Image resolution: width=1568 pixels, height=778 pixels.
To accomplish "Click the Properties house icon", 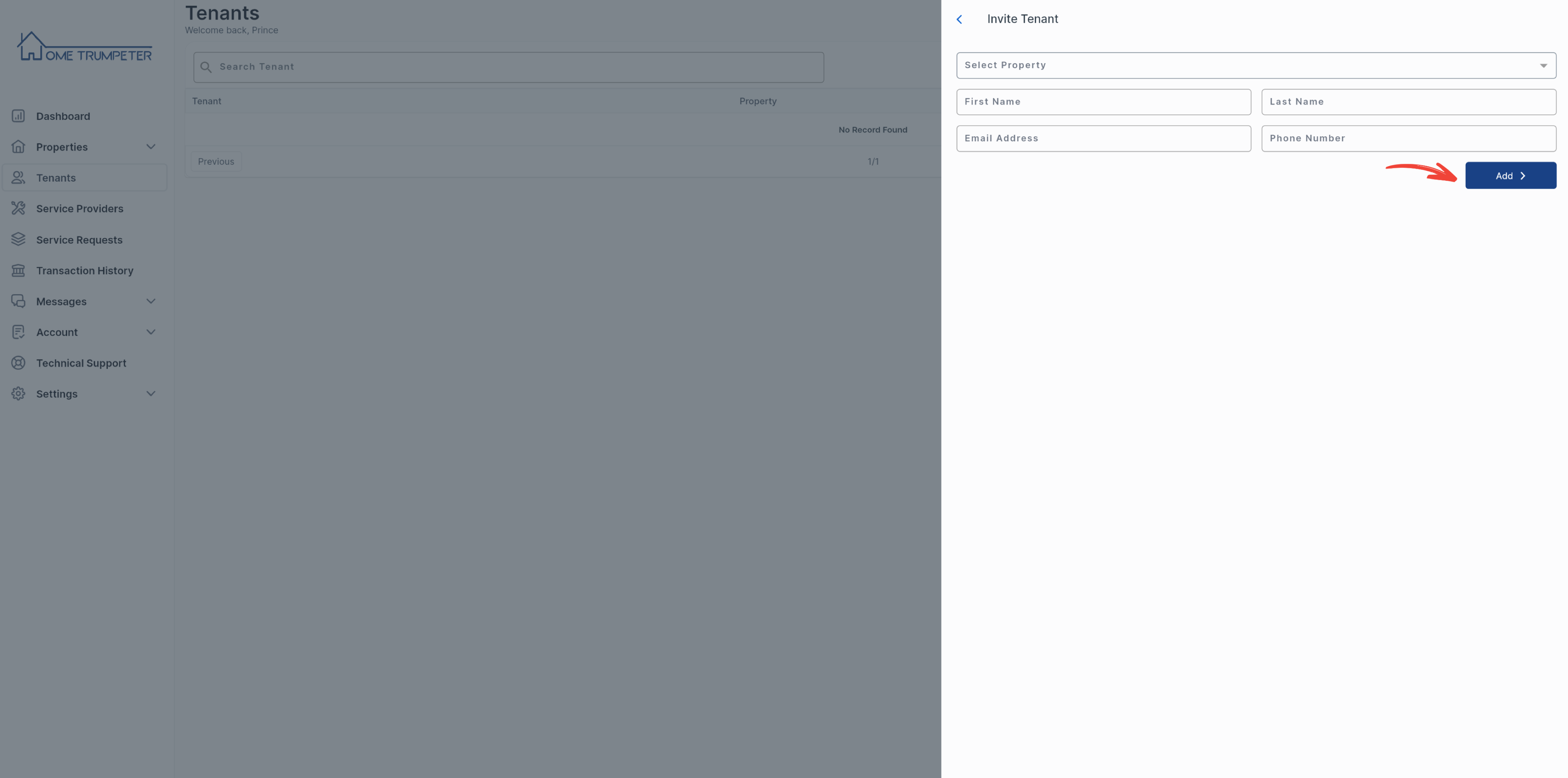I will click(18, 147).
